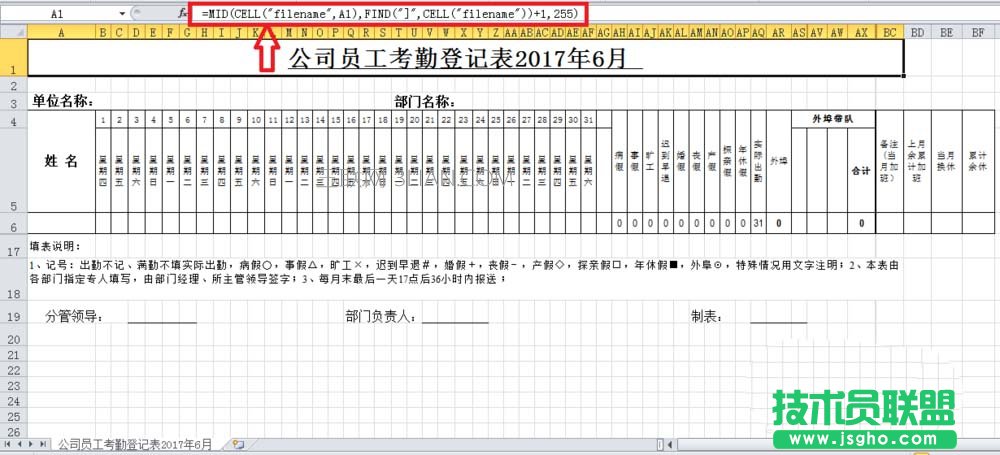Select row 3 header
The height and width of the screenshot is (455, 1000).
click(x=13, y=102)
